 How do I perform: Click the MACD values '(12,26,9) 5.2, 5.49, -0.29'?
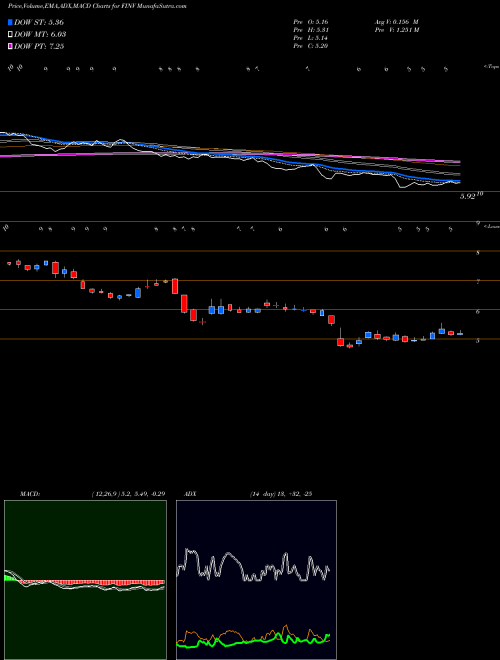(x=128, y=494)
